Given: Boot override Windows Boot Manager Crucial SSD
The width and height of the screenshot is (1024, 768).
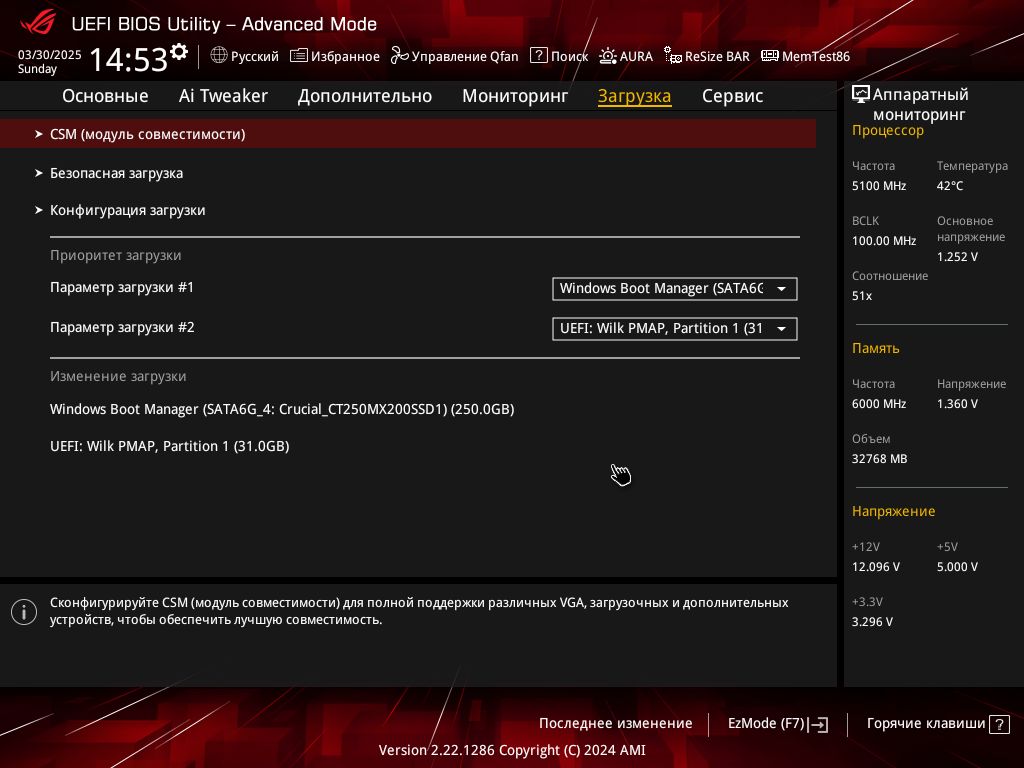Looking at the screenshot, I should (282, 409).
